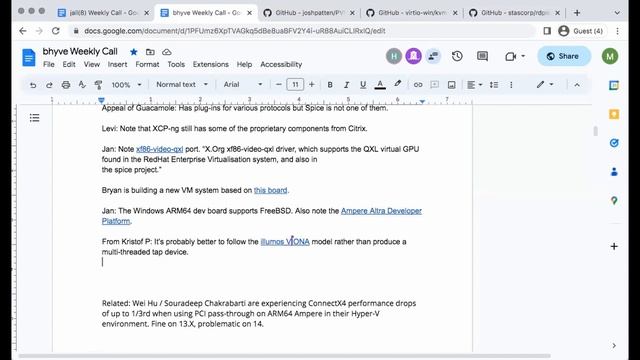Open the Edit menu
This screenshot has height=360, width=640.
(x=69, y=64)
